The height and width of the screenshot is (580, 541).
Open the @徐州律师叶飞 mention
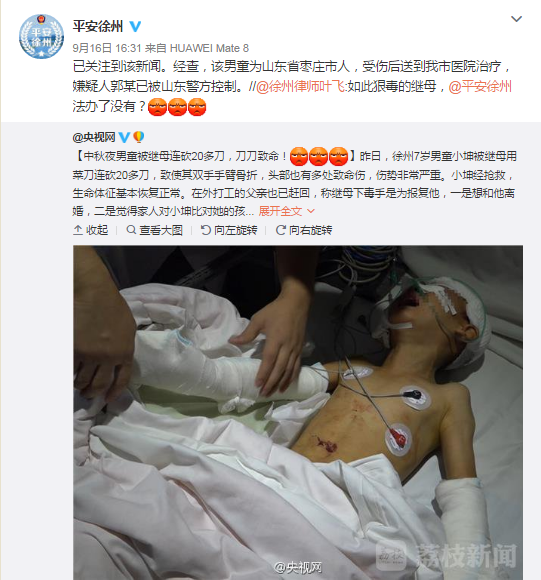[x=300, y=87]
